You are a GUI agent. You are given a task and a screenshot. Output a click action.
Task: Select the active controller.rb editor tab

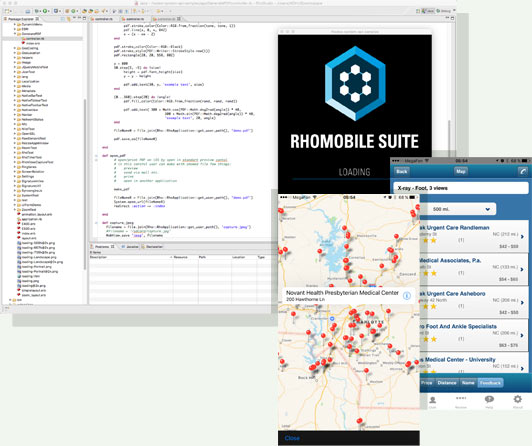(x=167, y=19)
